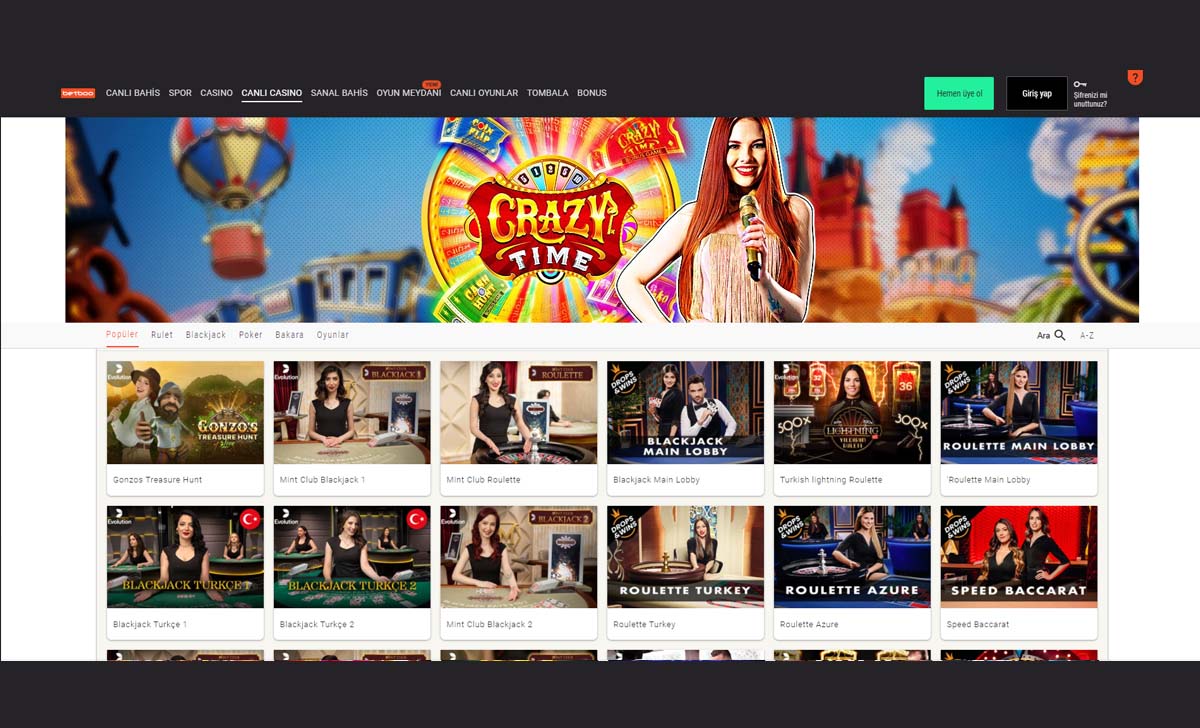This screenshot has width=1200, height=728.
Task: Open Roulette Turkey game thumbnail
Action: coord(686,557)
